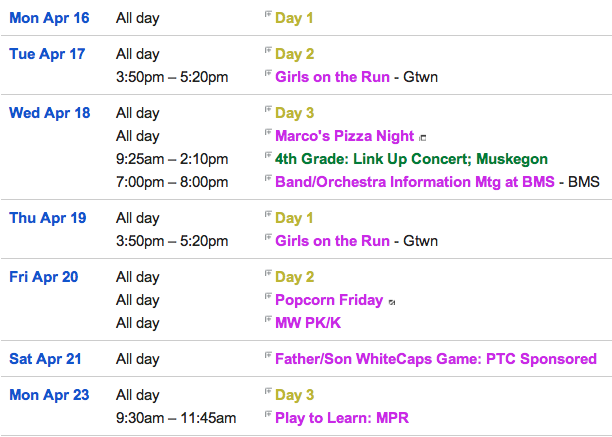612x437 pixels.
Task: Click the expand icon before MW PK/K
Action: [268, 319]
